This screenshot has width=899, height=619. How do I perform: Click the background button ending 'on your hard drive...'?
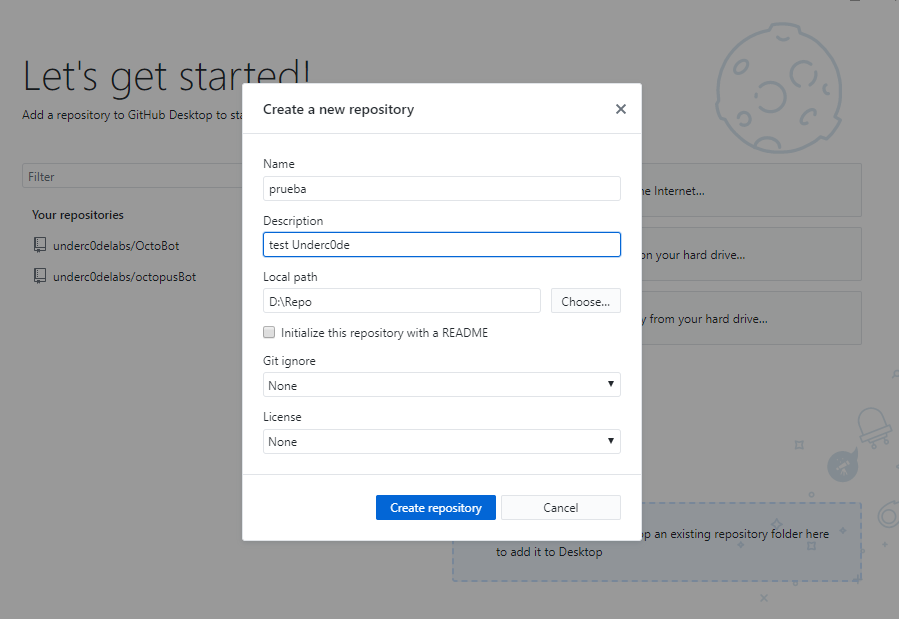(751, 254)
